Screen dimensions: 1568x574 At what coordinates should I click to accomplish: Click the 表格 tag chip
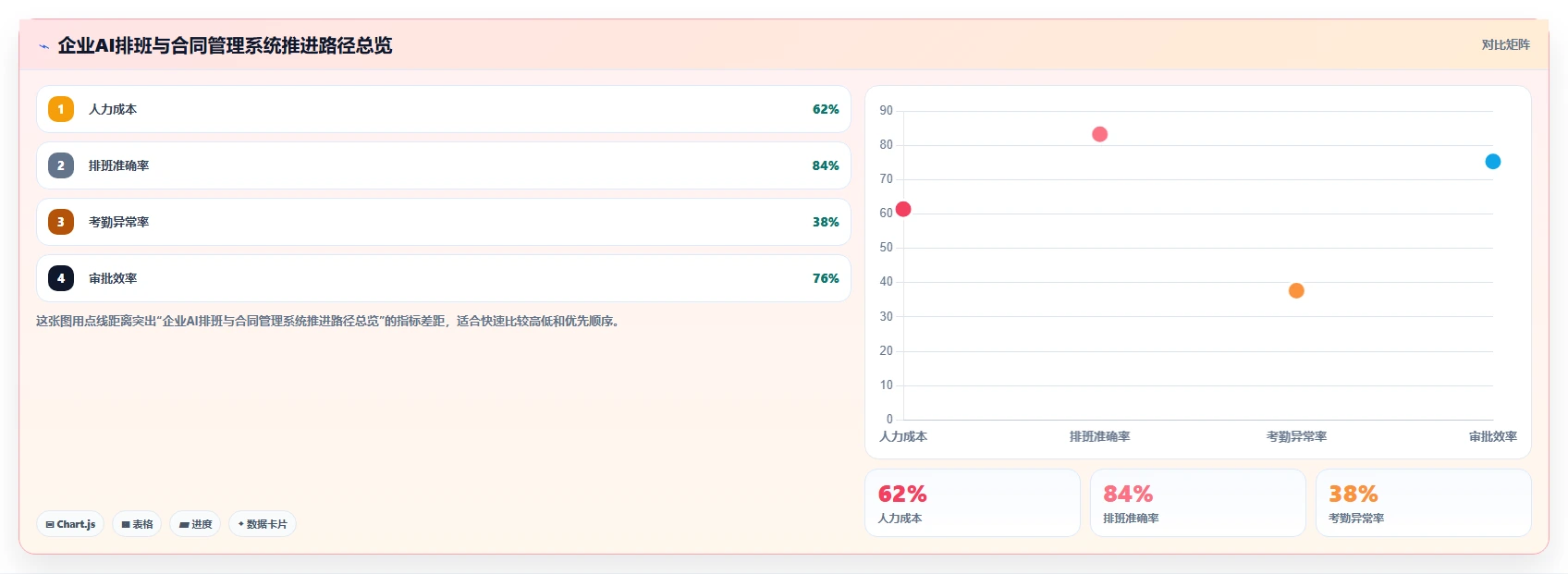137,524
